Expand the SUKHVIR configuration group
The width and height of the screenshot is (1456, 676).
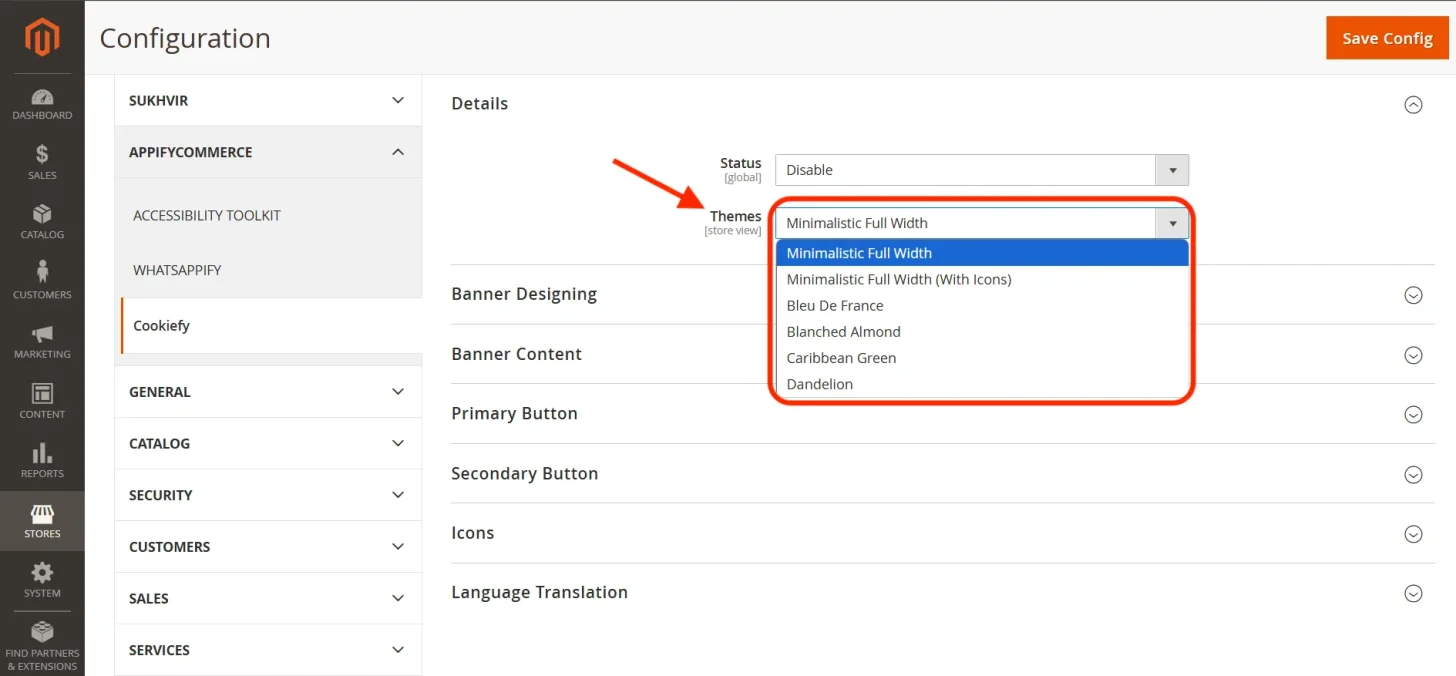coord(268,101)
